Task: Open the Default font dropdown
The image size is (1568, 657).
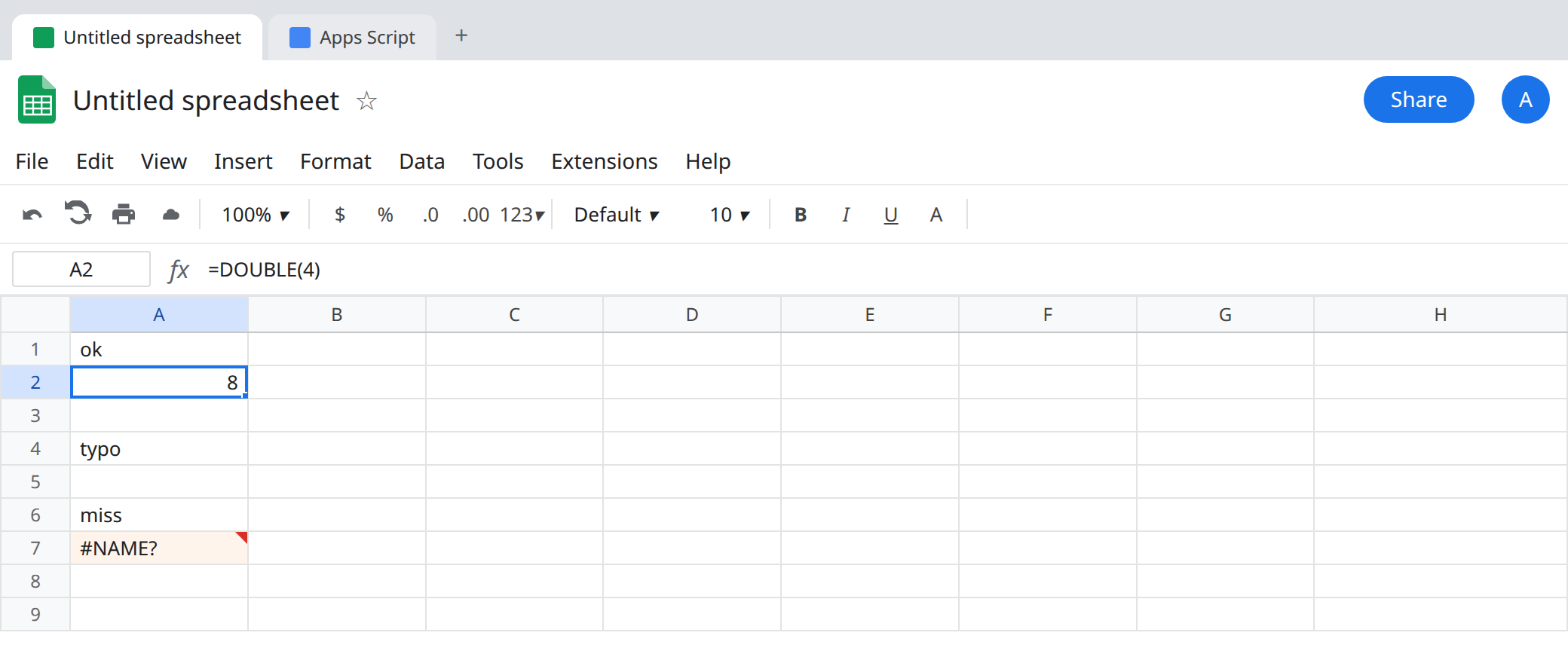Action: (x=617, y=215)
